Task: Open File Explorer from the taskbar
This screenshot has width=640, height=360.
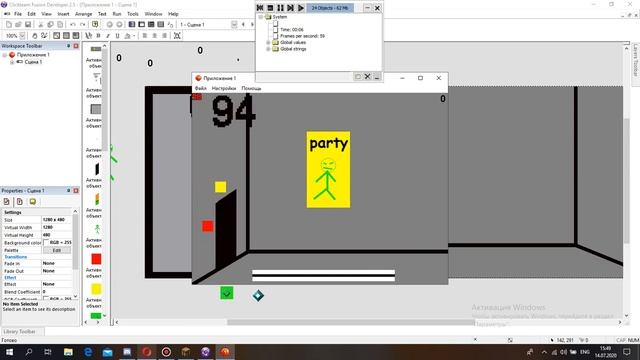Action: pos(68,352)
